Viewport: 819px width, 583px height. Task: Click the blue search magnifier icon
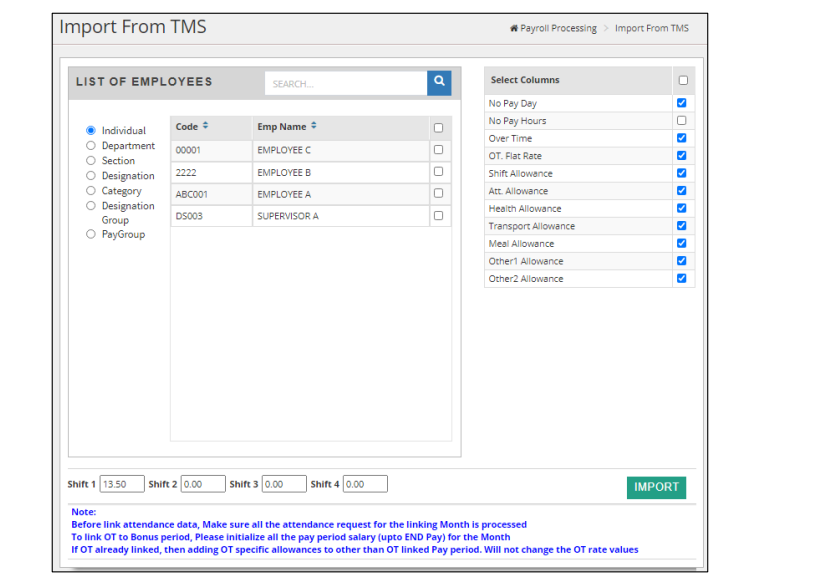[x=439, y=83]
